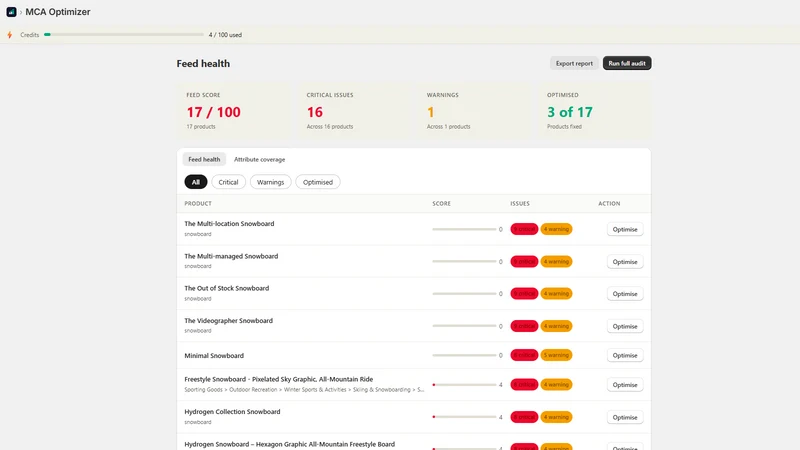
Task: Click the 4 / 100 used credits text
Action: (x=225, y=35)
